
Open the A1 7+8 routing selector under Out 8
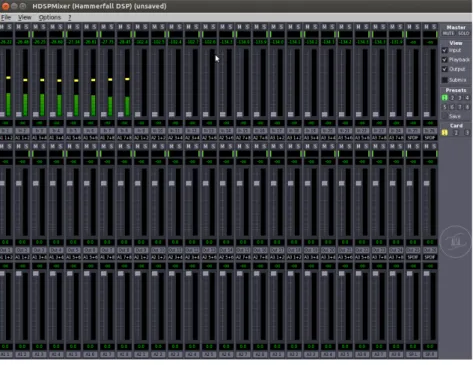[124, 257]
